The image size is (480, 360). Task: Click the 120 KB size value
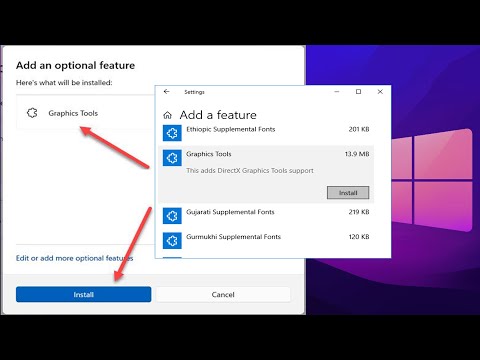[359, 237]
